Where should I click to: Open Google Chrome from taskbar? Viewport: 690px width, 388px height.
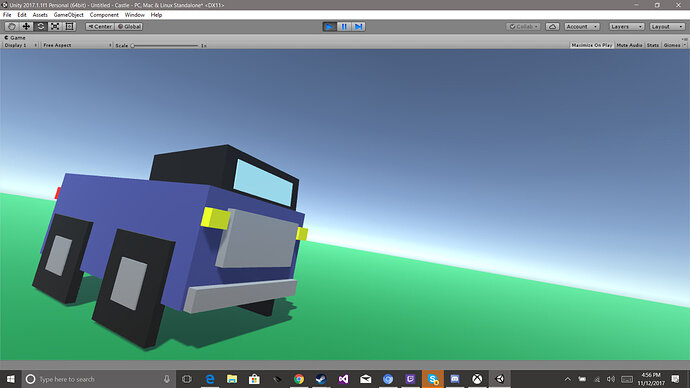pos(299,379)
